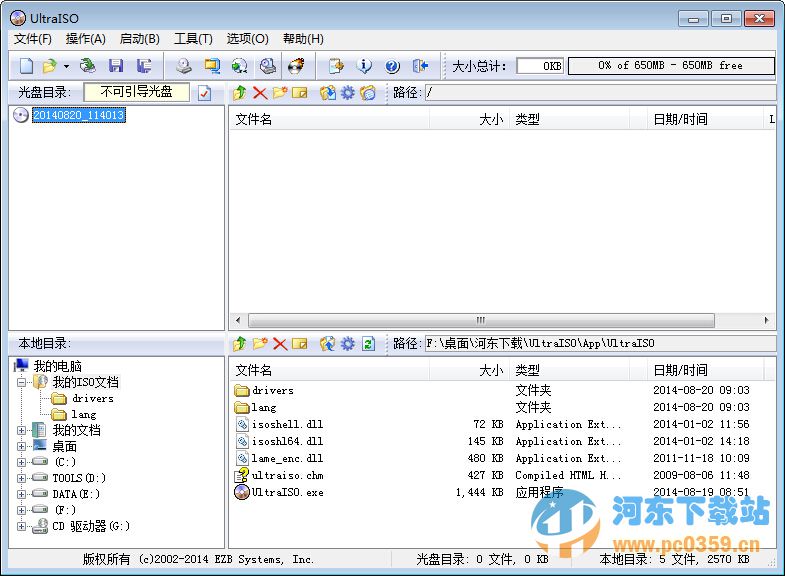The width and height of the screenshot is (785, 576).
Task: Click the local pane New Folder icon
Action: pos(260,344)
